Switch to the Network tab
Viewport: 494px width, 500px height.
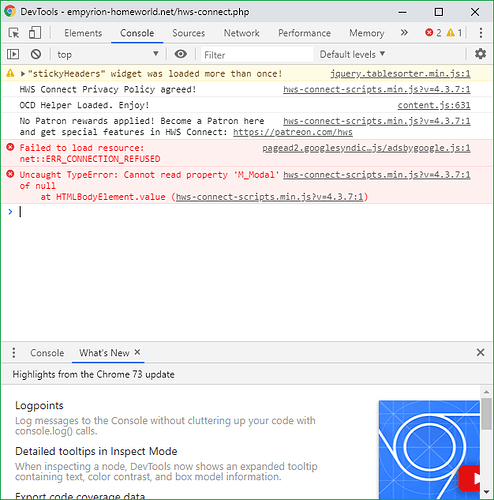point(241,33)
